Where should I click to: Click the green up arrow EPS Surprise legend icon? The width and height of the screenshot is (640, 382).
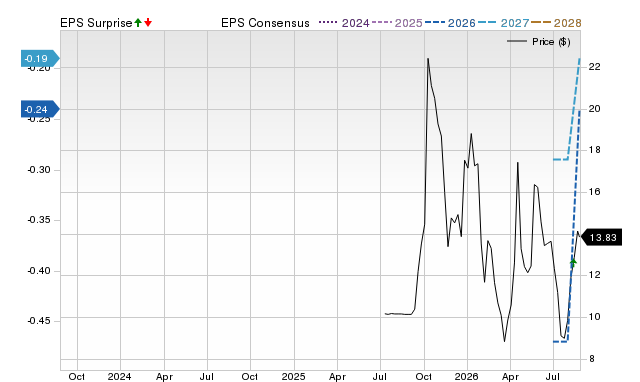[138, 23]
